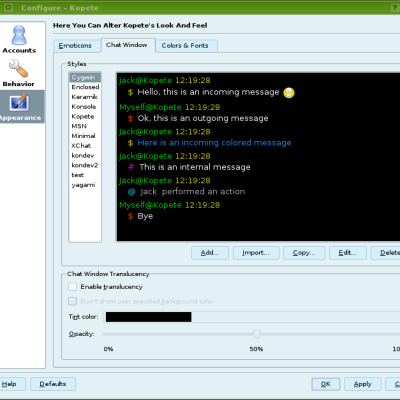Viewport: 400px width, 400px height.
Task: Select the Chat Window tab
Action: 127,45
